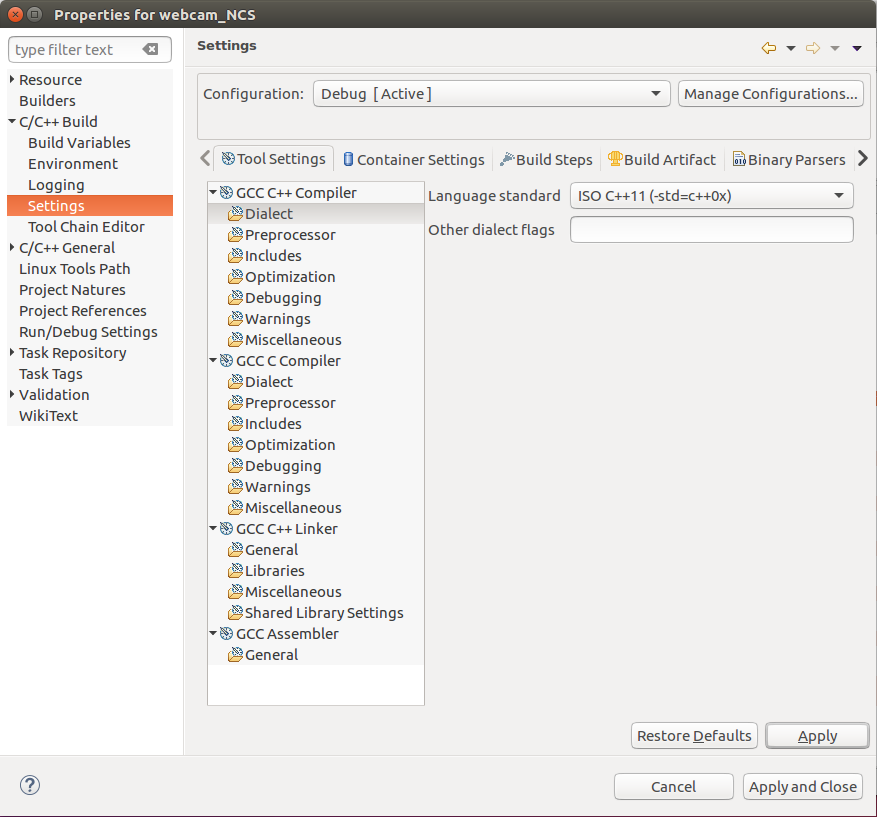Select Task Tags page in sidebar
This screenshot has height=817, width=877.
(50, 374)
